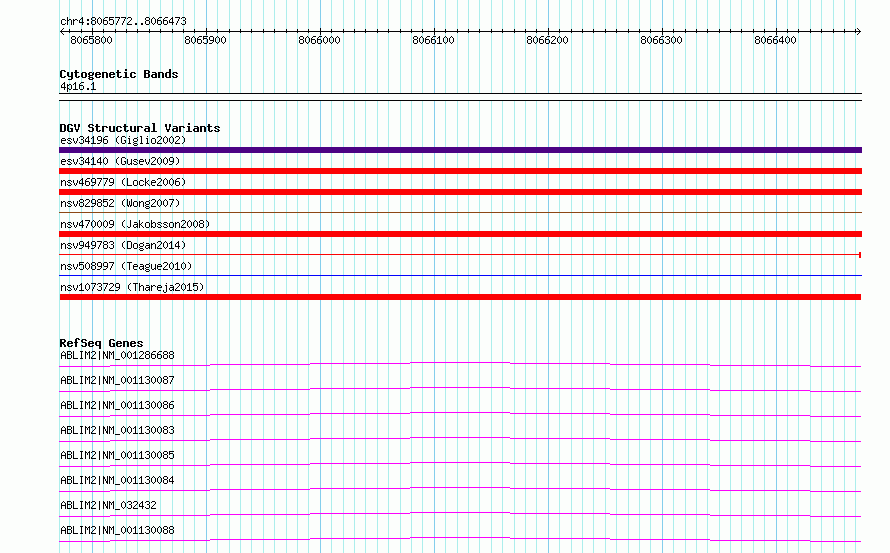Click the red bar under esv34140

(460, 171)
